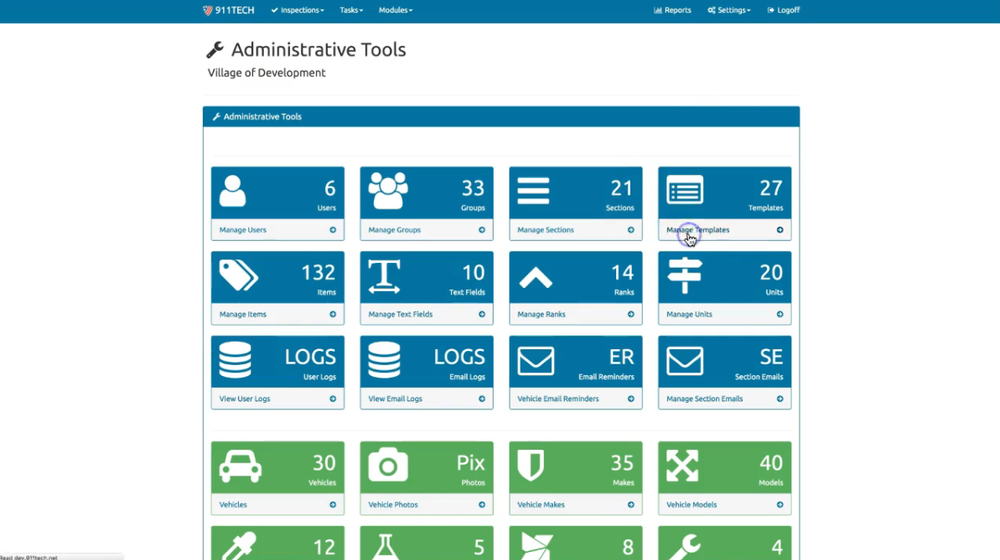Click the flask icon on green tile

click(384, 547)
